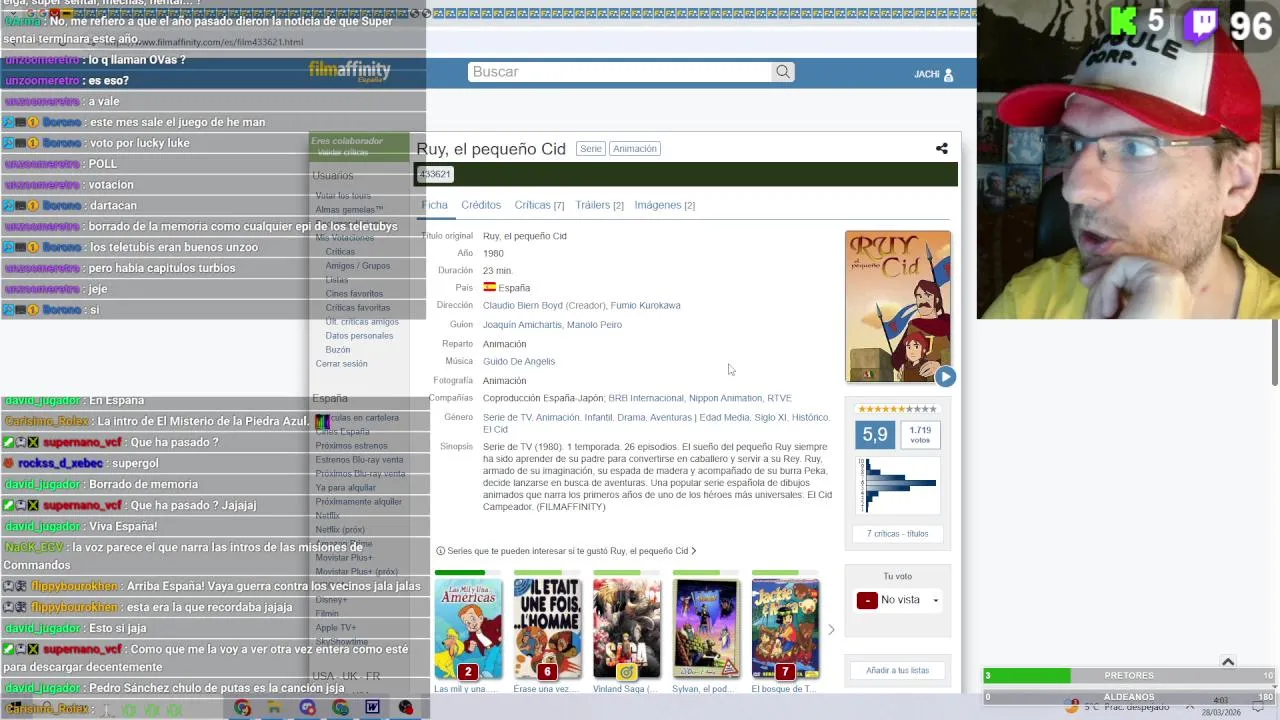Viewport: 1280px width, 720px height.
Task: Open Infantil genre link
Action: [598, 418]
